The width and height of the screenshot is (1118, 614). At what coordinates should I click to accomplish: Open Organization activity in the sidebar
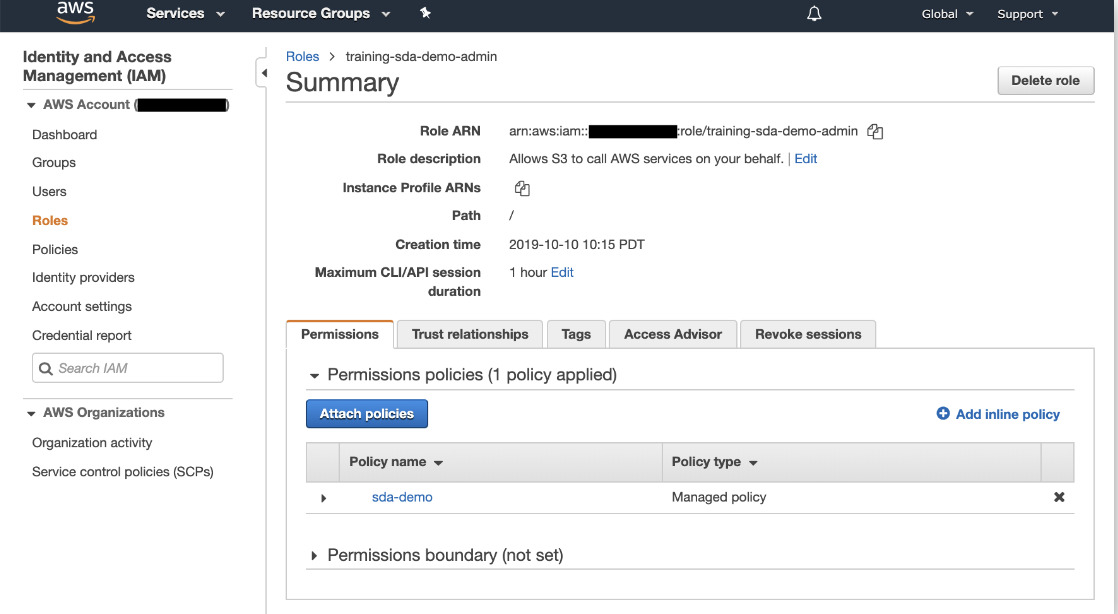(x=92, y=443)
